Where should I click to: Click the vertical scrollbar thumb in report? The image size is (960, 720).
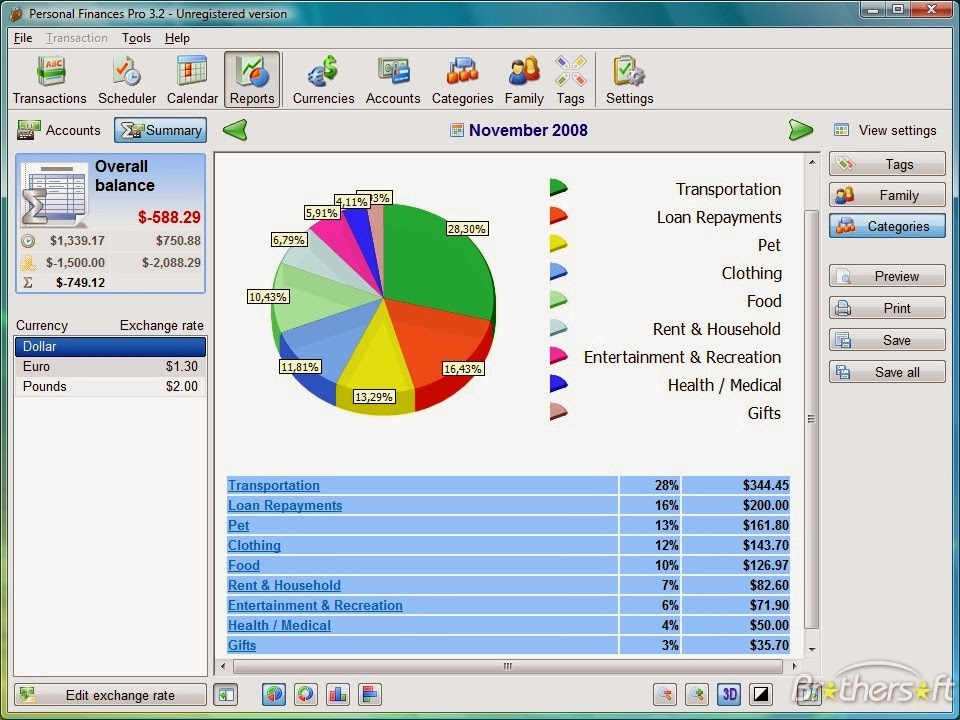click(x=811, y=419)
